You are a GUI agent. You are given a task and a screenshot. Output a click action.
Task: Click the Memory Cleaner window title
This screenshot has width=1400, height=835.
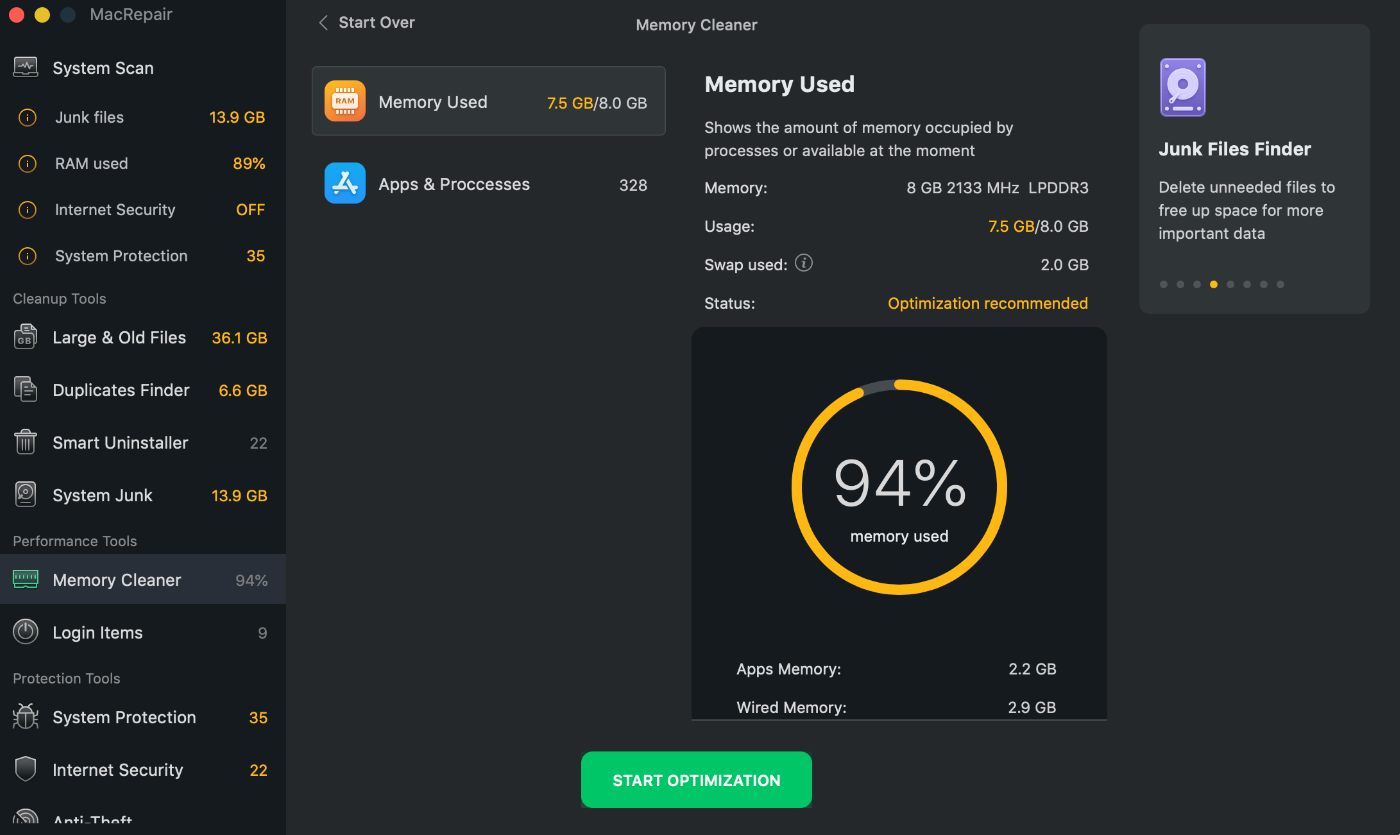(x=697, y=25)
